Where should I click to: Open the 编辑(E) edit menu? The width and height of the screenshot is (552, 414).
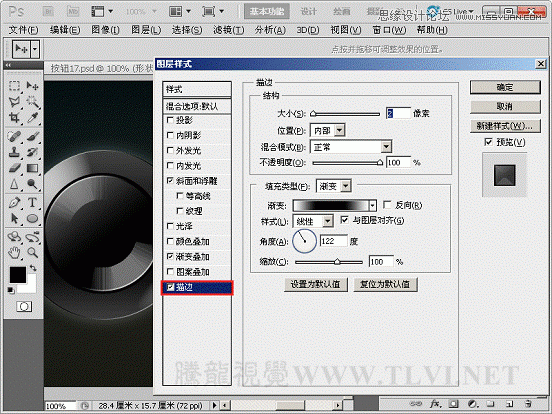[65, 30]
